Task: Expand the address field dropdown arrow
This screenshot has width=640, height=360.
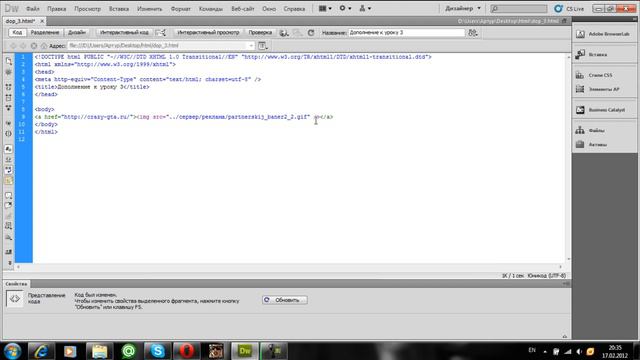Action: tap(251, 46)
